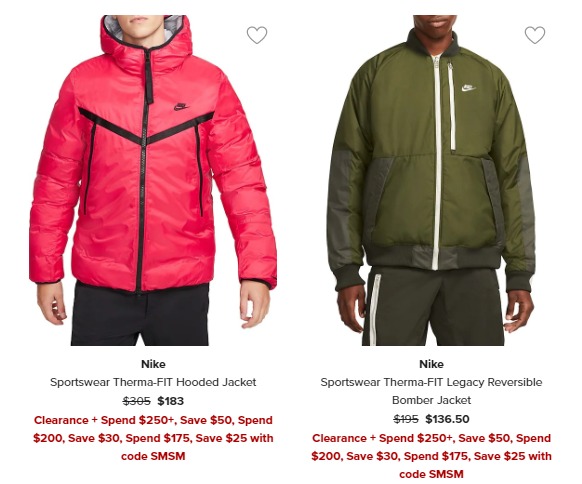Click the crossed-out $195 original price
582x484 pixels.
point(406,419)
